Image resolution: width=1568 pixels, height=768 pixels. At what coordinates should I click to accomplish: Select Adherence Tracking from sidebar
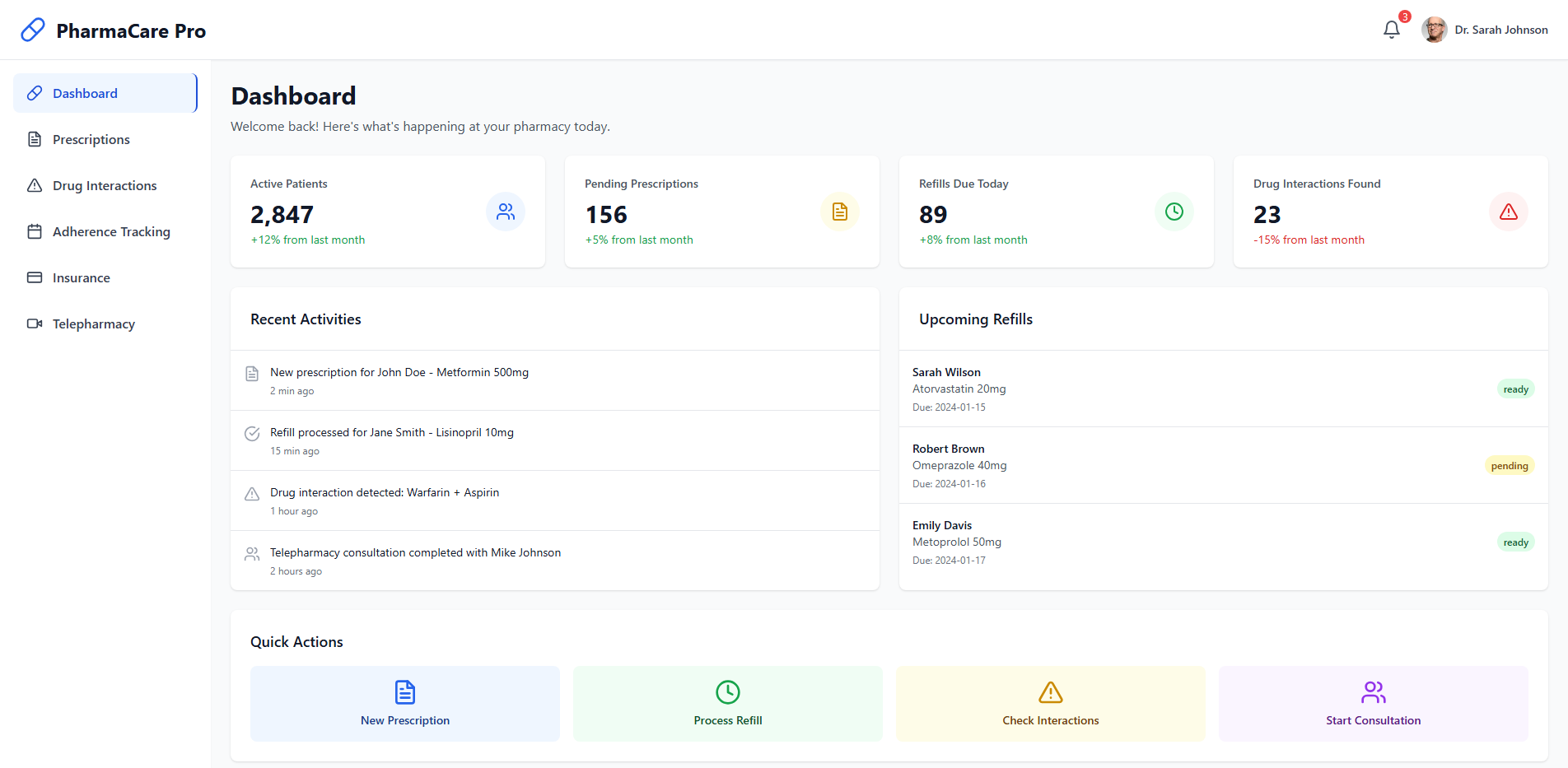[x=111, y=232]
